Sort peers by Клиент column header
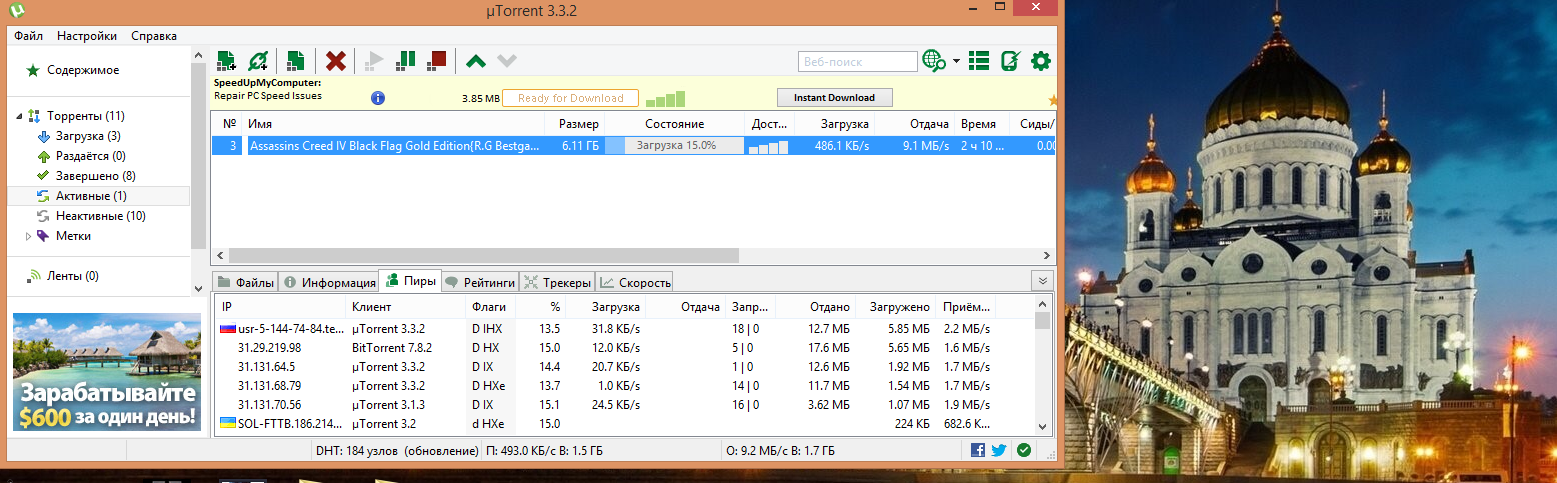The width and height of the screenshot is (1557, 483). click(x=406, y=307)
